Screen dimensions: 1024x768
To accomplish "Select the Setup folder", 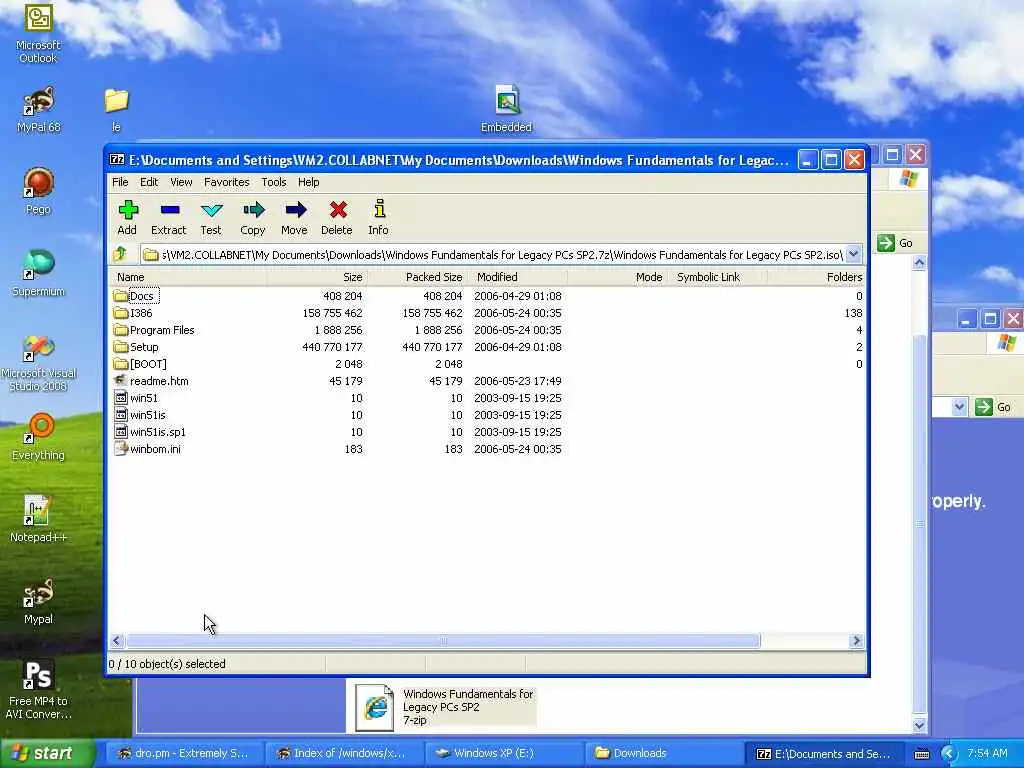I will (x=136, y=347).
